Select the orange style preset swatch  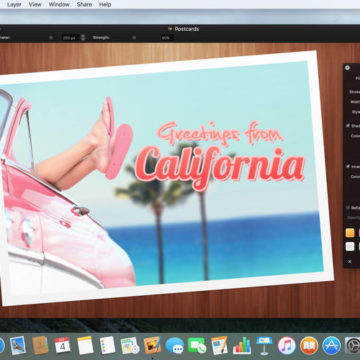pos(350,233)
